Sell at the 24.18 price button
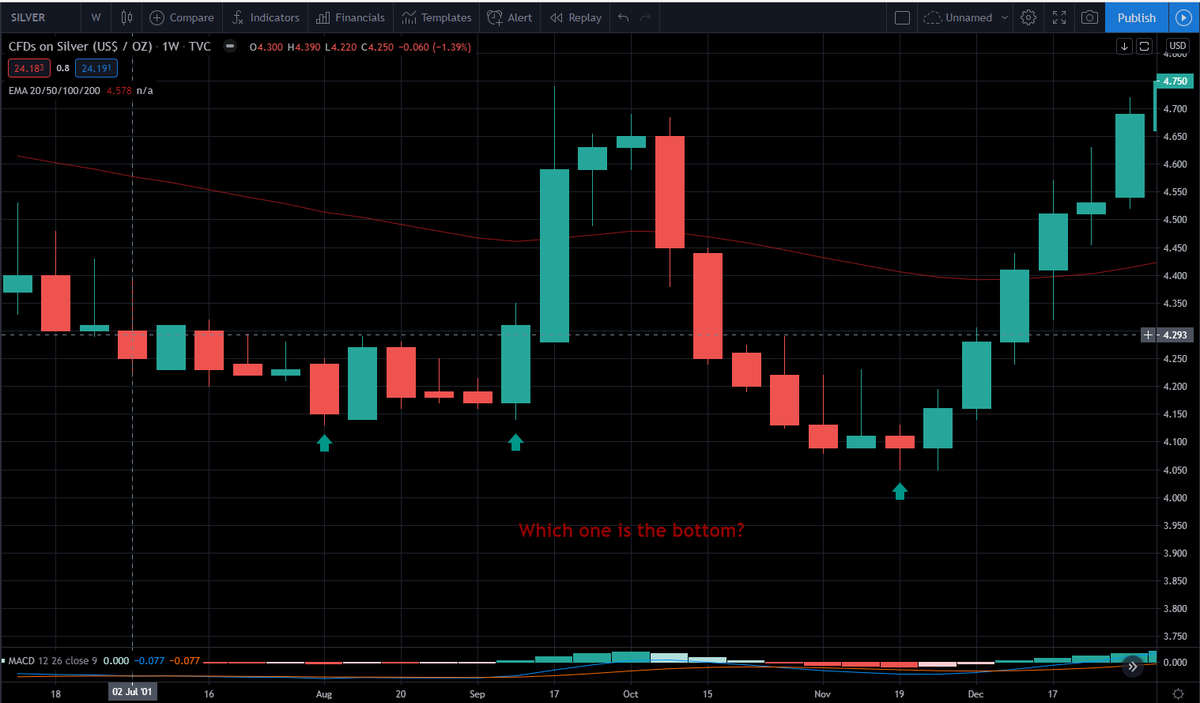Viewport: 1200px width, 703px height. coord(29,67)
